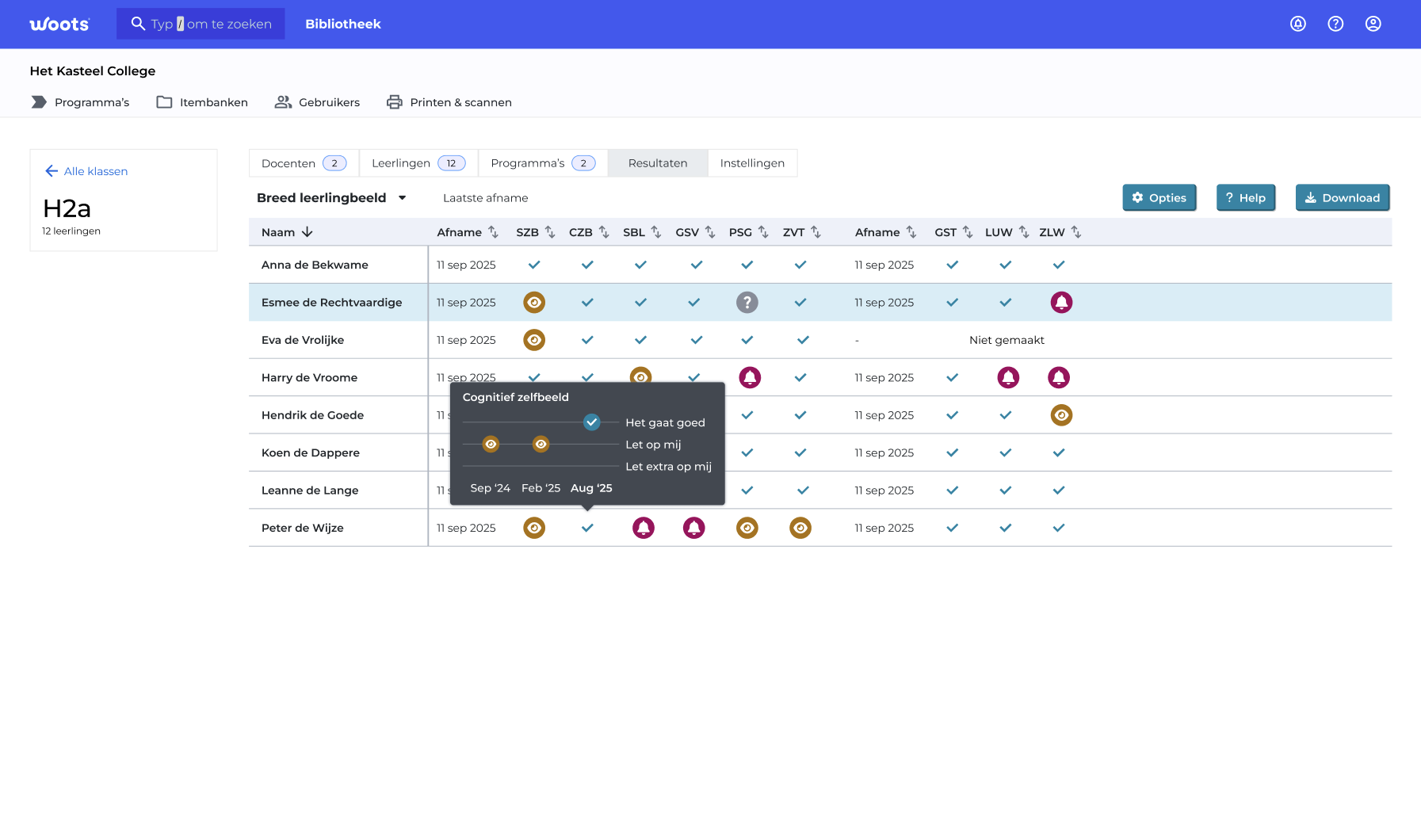Screen dimensions: 1421x840
Task: Open the notifications bell in header
Action: pyautogui.click(x=1297, y=24)
